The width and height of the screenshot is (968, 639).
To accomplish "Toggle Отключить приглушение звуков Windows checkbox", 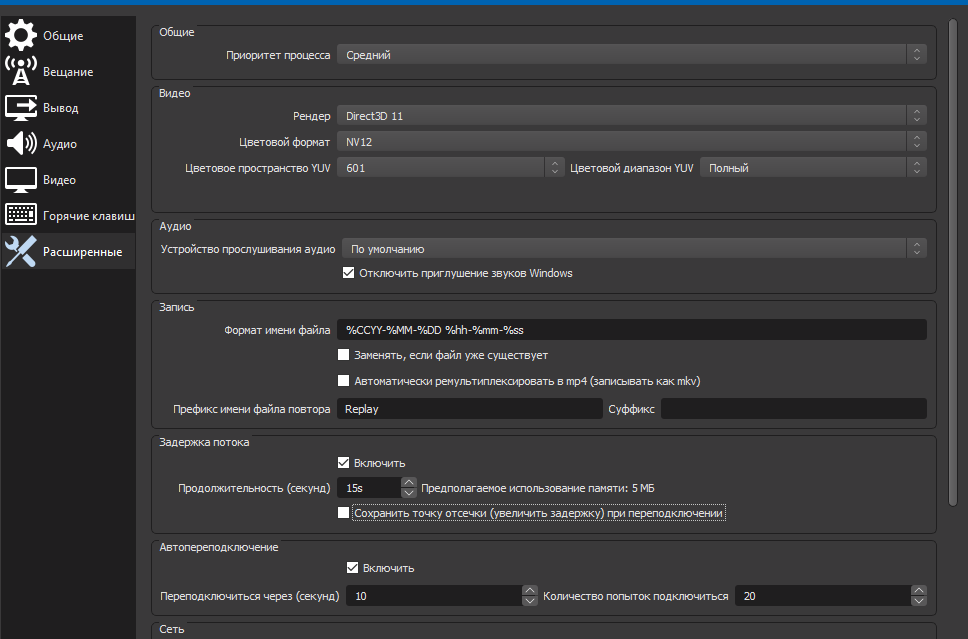I will pos(348,273).
